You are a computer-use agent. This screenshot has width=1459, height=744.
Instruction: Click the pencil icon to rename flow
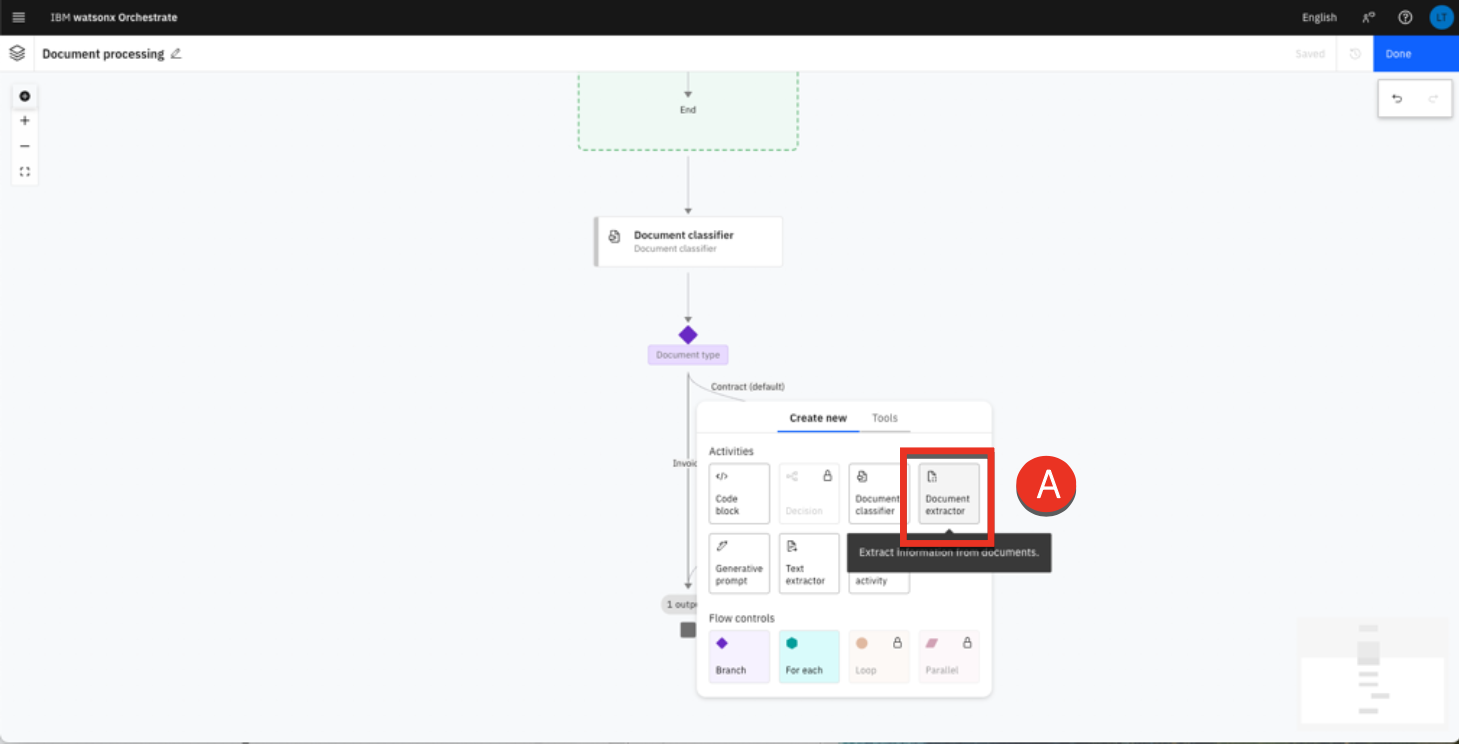coord(176,54)
